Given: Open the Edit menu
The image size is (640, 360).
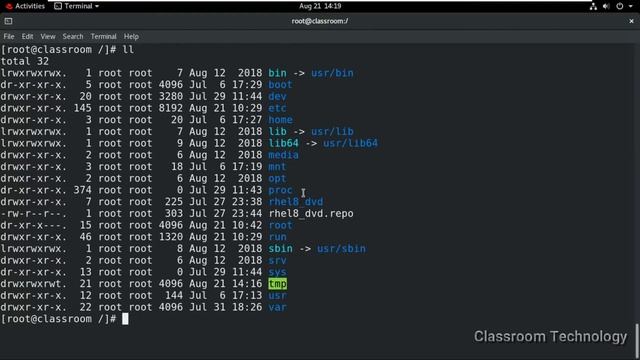Looking at the screenshot, I should (27, 36).
